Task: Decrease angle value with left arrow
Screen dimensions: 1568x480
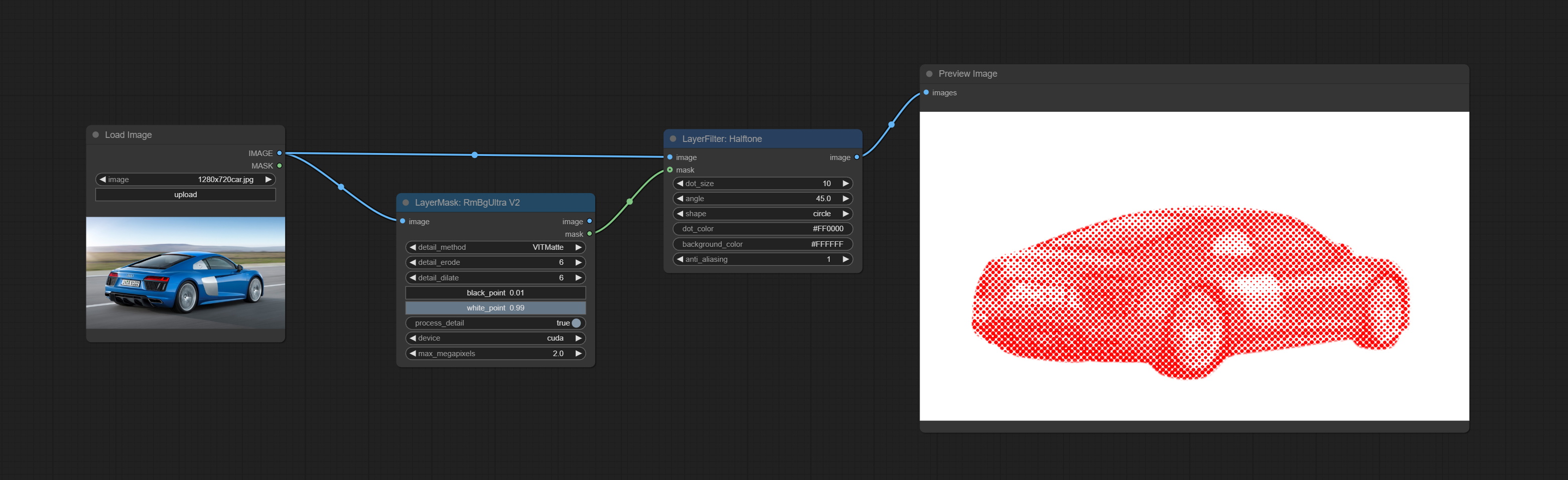Action: coord(680,198)
